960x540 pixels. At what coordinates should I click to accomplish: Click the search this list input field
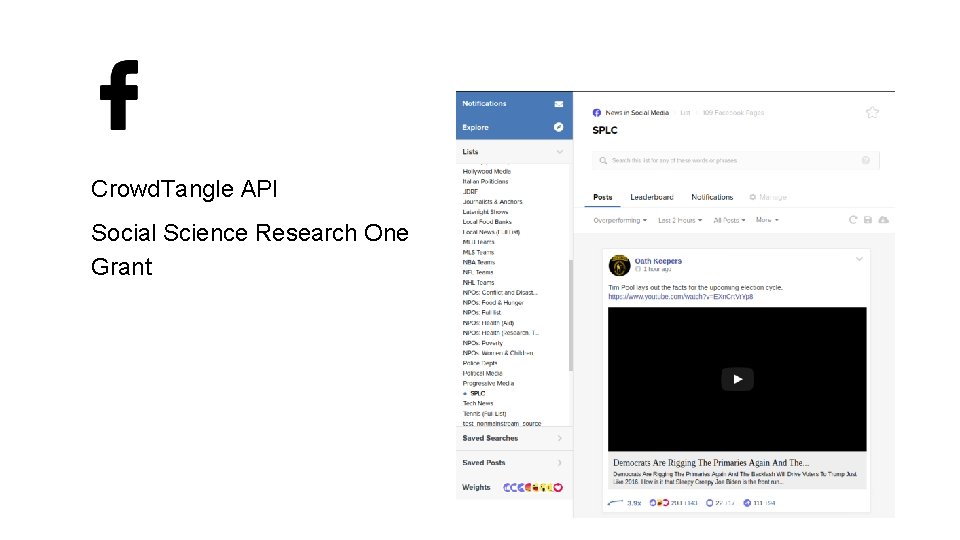point(735,160)
